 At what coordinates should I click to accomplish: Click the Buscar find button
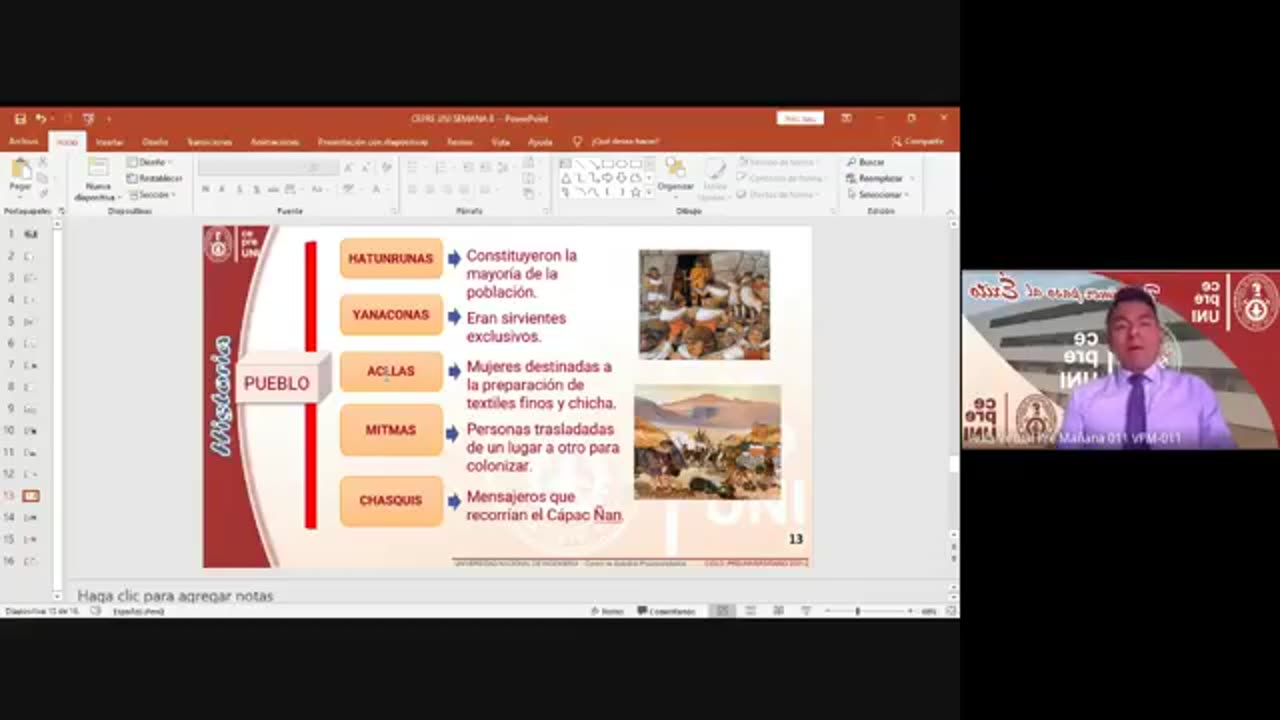[x=866, y=162]
